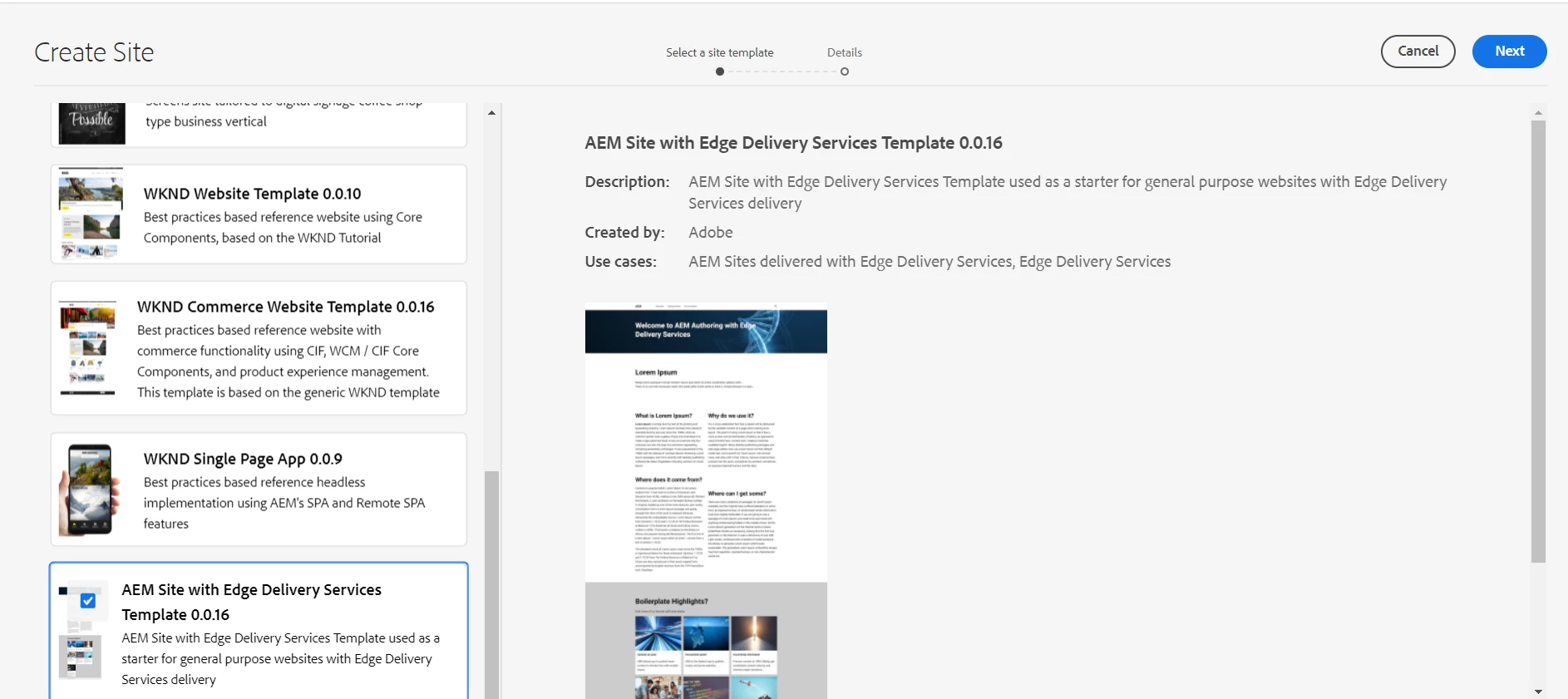
Task: Click the details panel scrollbar thumb
Action: [x=1538, y=341]
